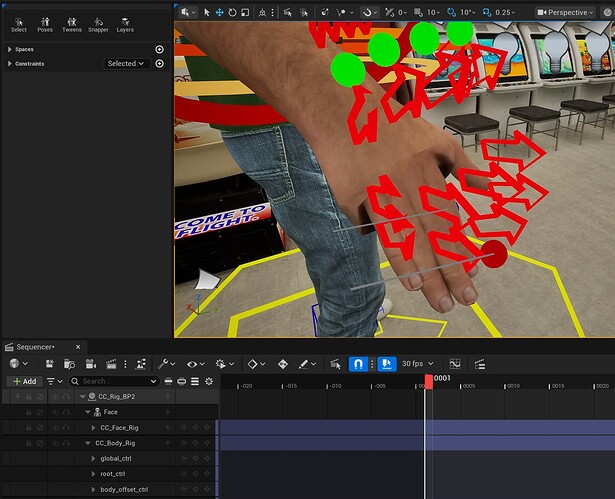Expand the Spaces section
Screen dimensions: 615x499
click(9, 49)
